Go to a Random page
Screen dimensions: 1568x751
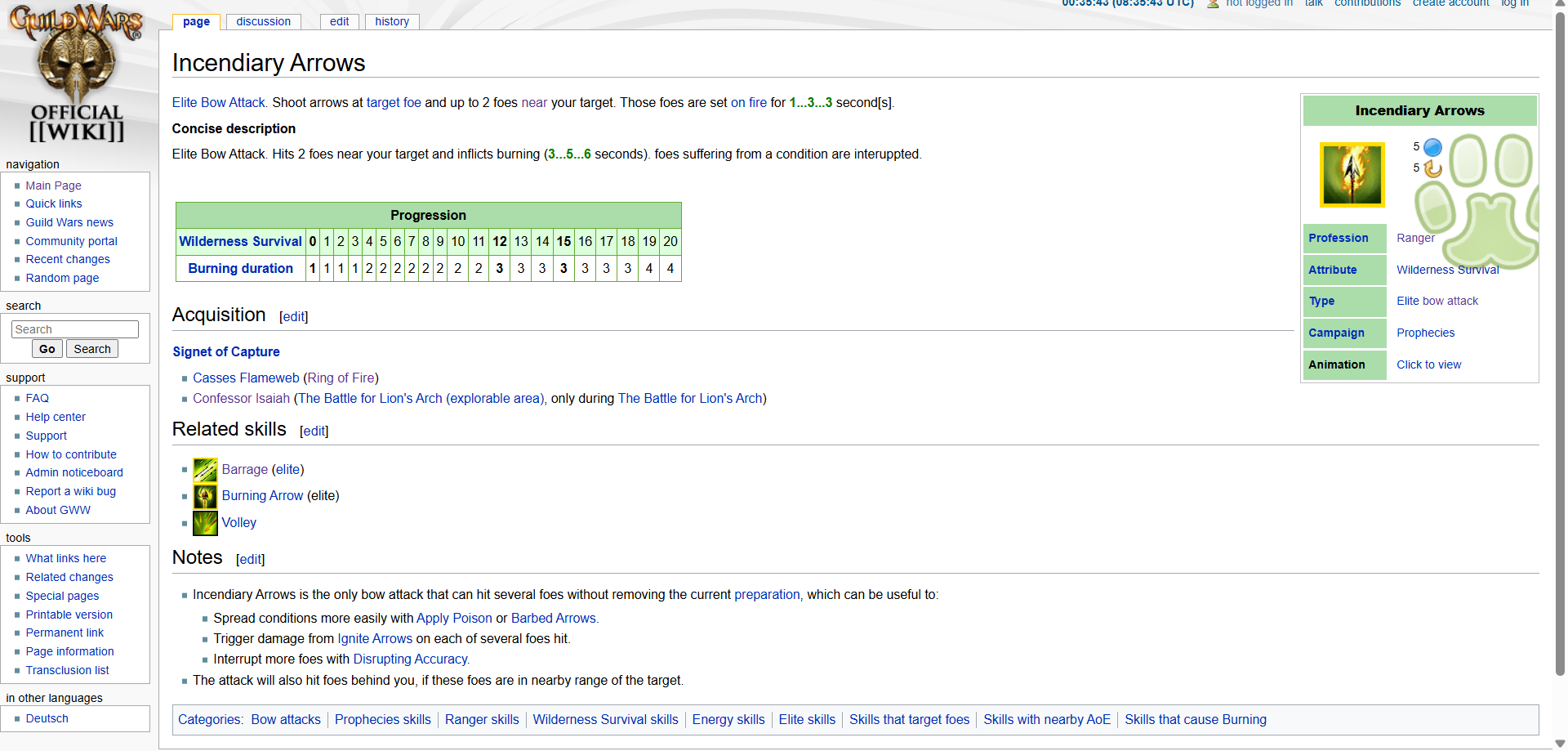[x=62, y=278]
